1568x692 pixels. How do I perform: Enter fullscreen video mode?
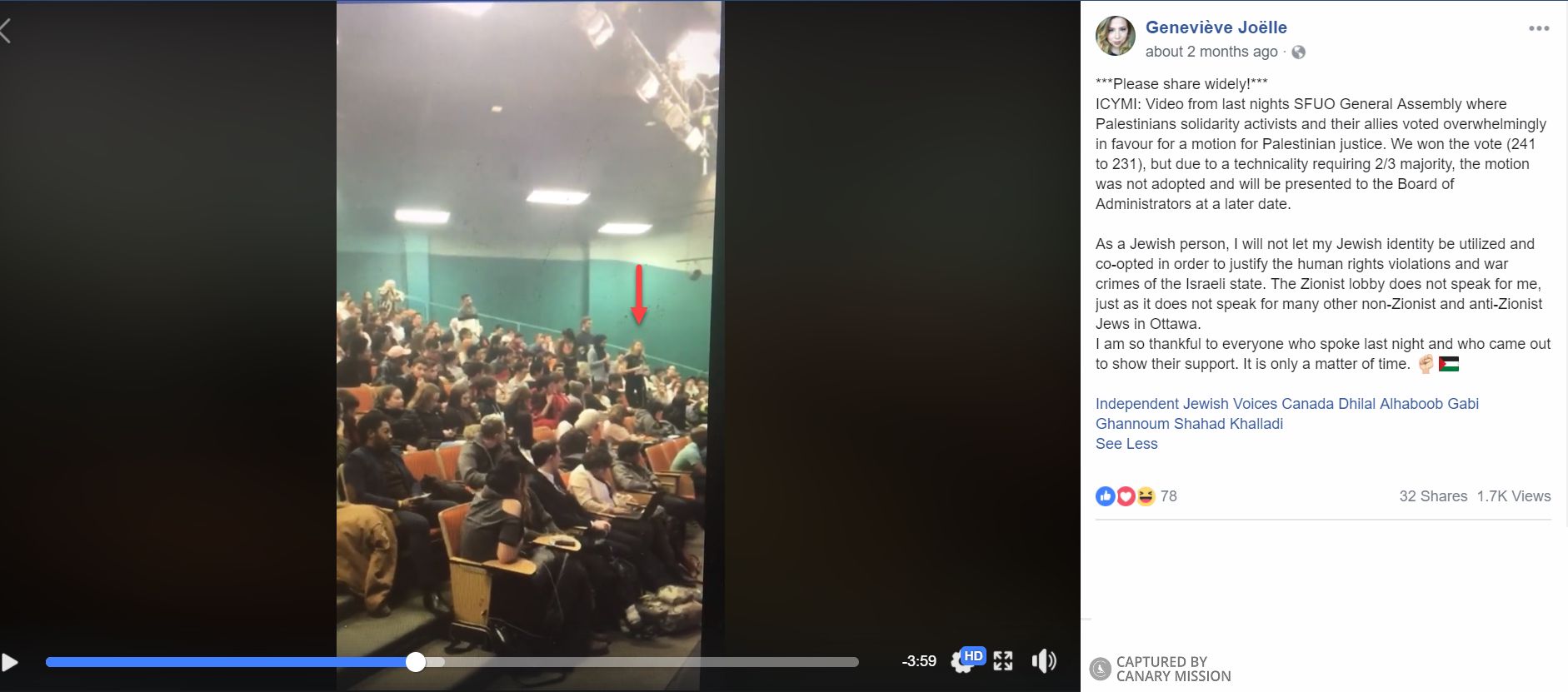pos(1003,661)
